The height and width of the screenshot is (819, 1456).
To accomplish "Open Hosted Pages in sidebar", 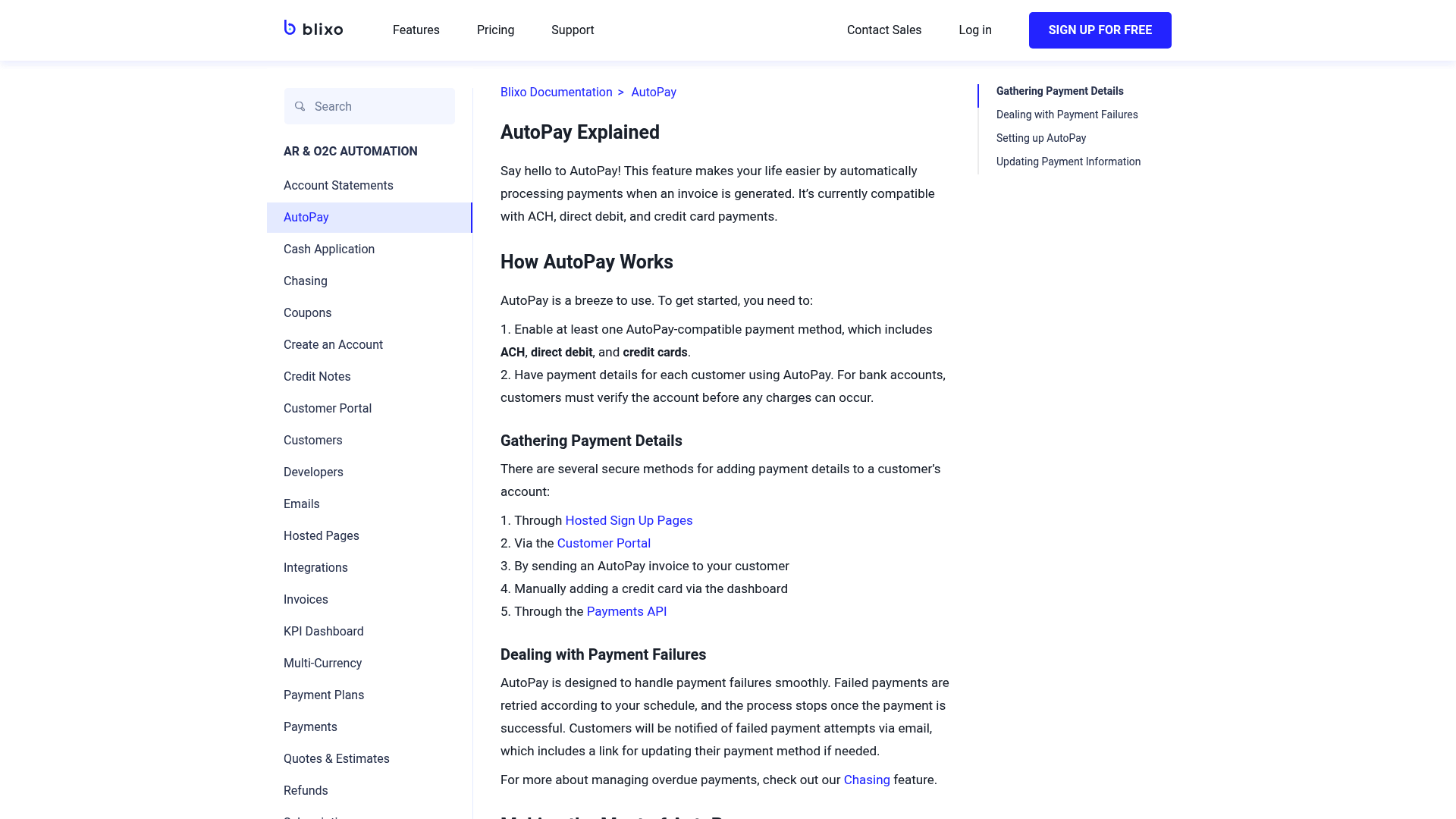I will click(322, 536).
